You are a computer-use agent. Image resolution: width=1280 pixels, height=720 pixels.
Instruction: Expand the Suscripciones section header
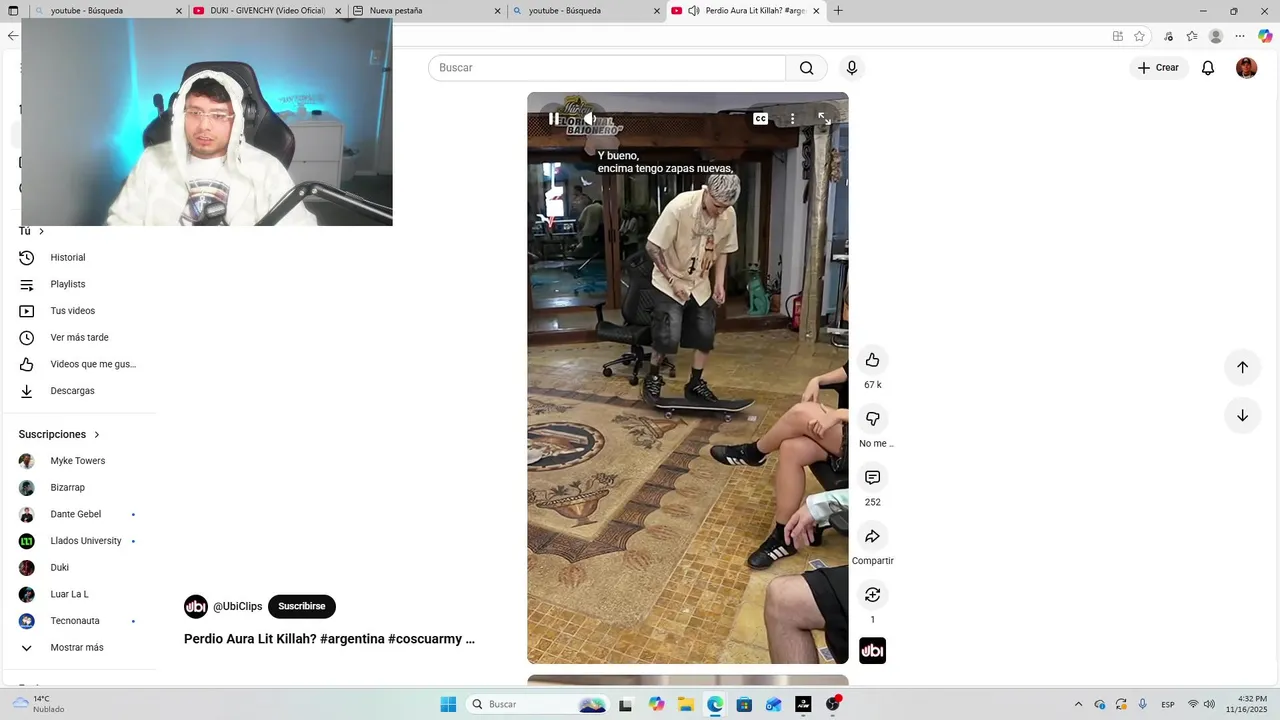coord(60,434)
